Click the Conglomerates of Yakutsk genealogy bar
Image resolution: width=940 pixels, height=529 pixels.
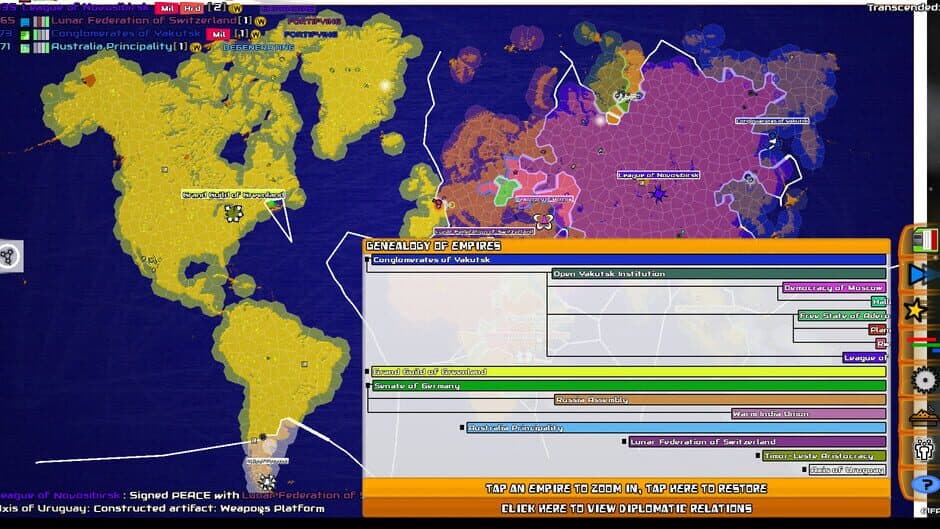[x=628, y=260]
